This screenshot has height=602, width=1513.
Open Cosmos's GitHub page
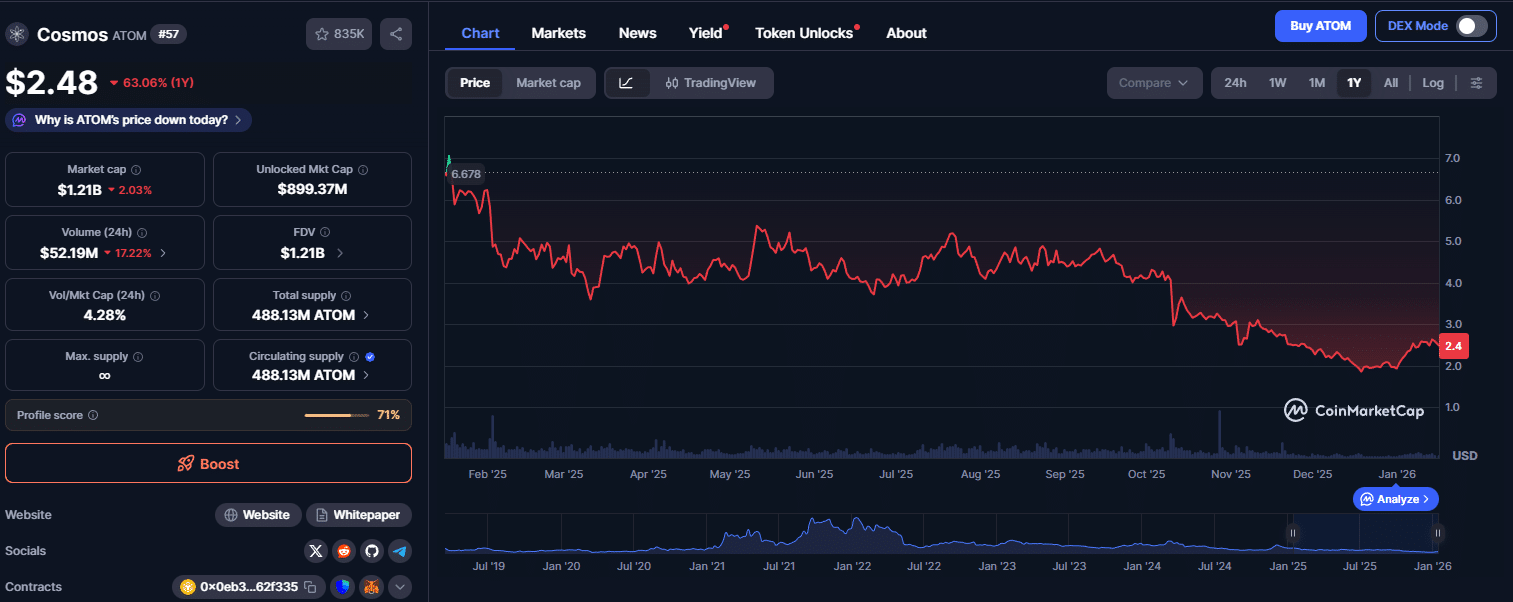371,550
